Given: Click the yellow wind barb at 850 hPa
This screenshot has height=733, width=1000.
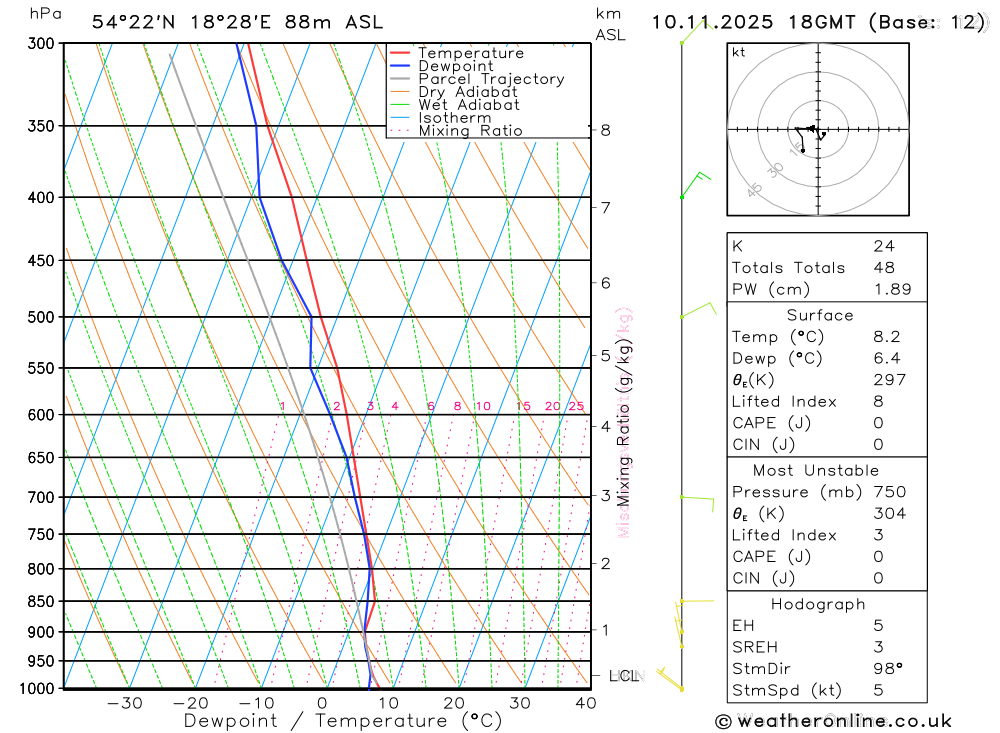Looking at the screenshot, I should pyautogui.click(x=697, y=601).
